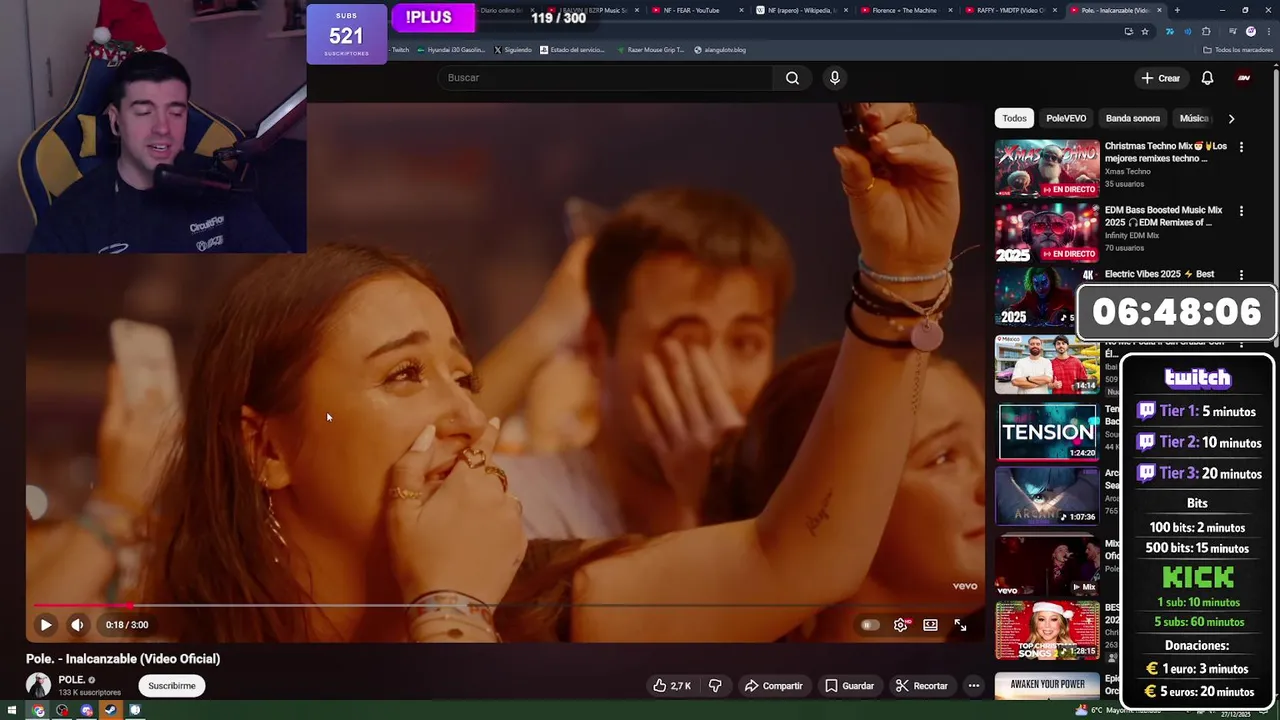Viewport: 1280px width, 720px height.
Task: Show more filter chips with right arrow
Action: [x=1231, y=118]
